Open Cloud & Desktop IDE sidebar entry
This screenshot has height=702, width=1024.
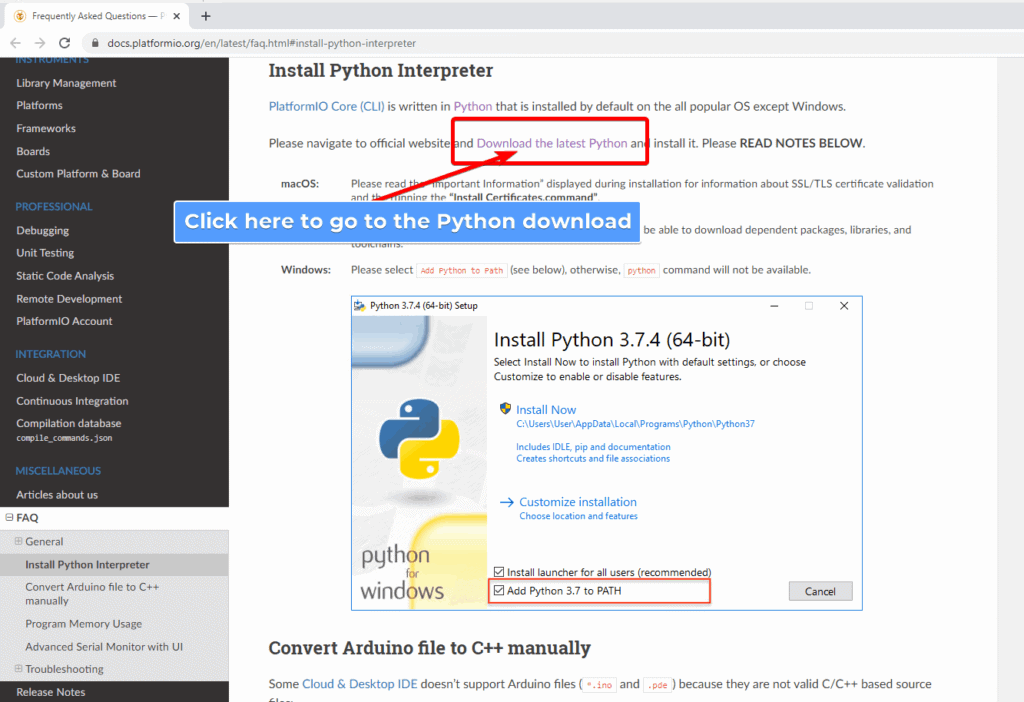[68, 378]
